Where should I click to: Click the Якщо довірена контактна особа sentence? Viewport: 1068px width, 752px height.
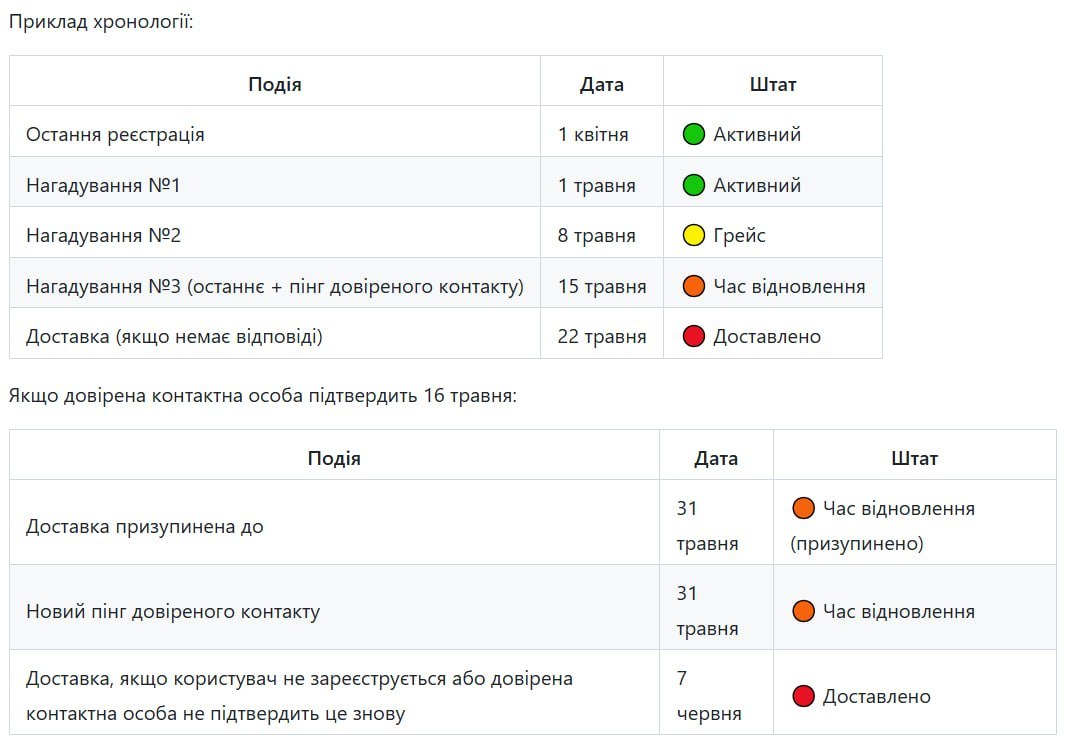pos(263,396)
